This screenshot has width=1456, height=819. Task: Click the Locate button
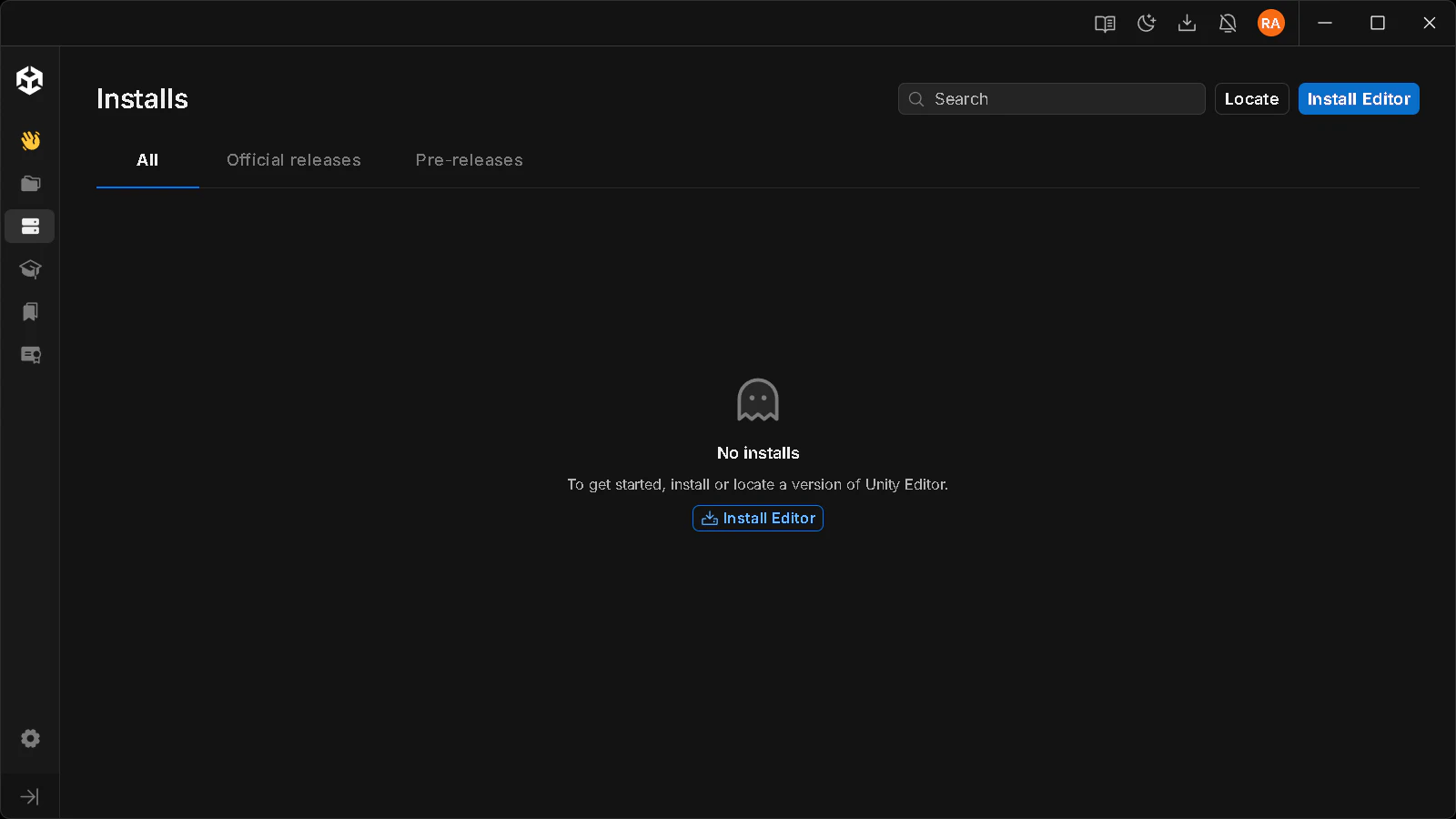(1252, 99)
